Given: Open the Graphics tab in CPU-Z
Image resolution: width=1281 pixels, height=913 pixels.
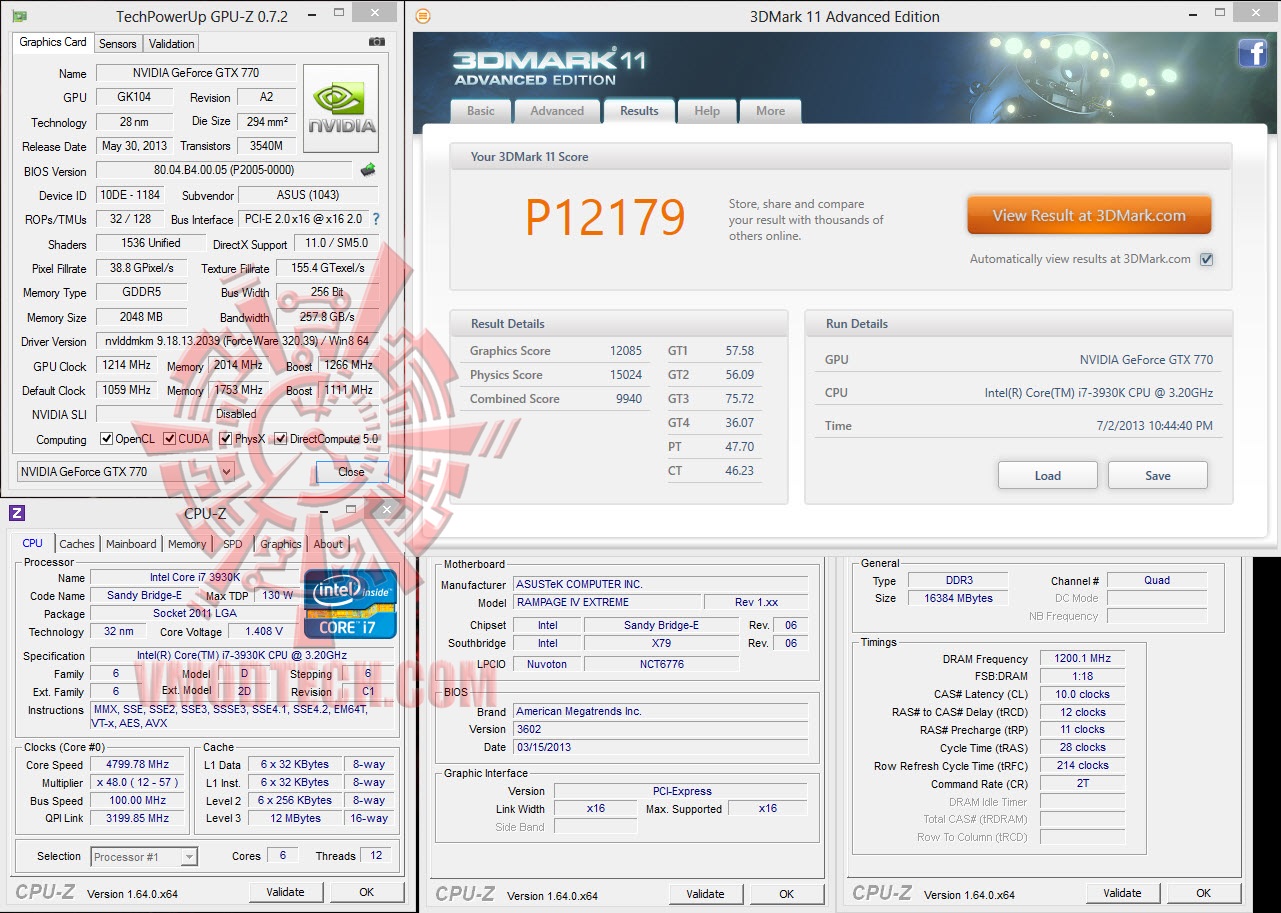Looking at the screenshot, I should pyautogui.click(x=281, y=544).
